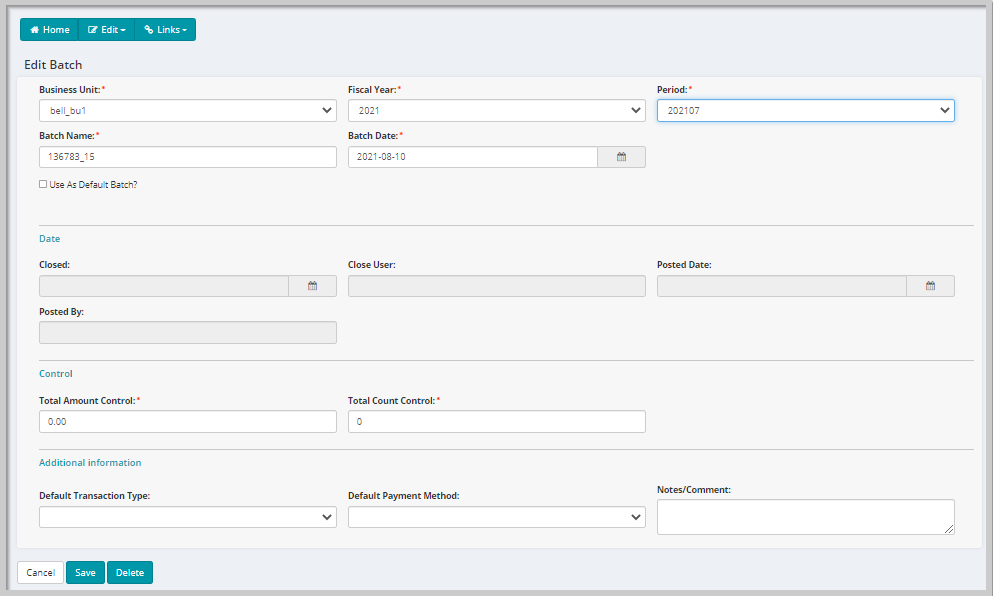Open the Links menu
This screenshot has width=993, height=596.
[x=165, y=29]
